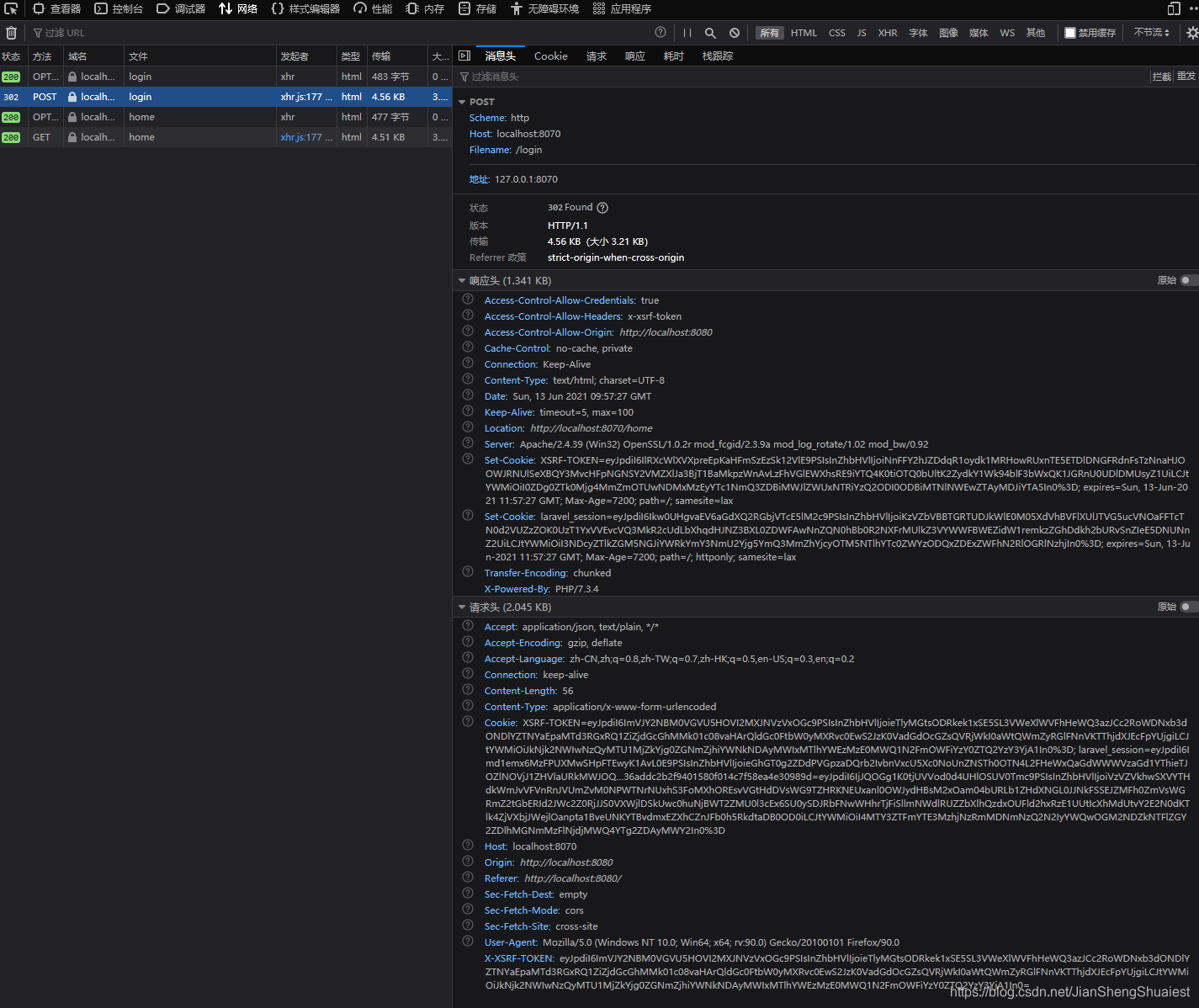
Task: Switch to 请求 request tab
Action: coord(597,56)
